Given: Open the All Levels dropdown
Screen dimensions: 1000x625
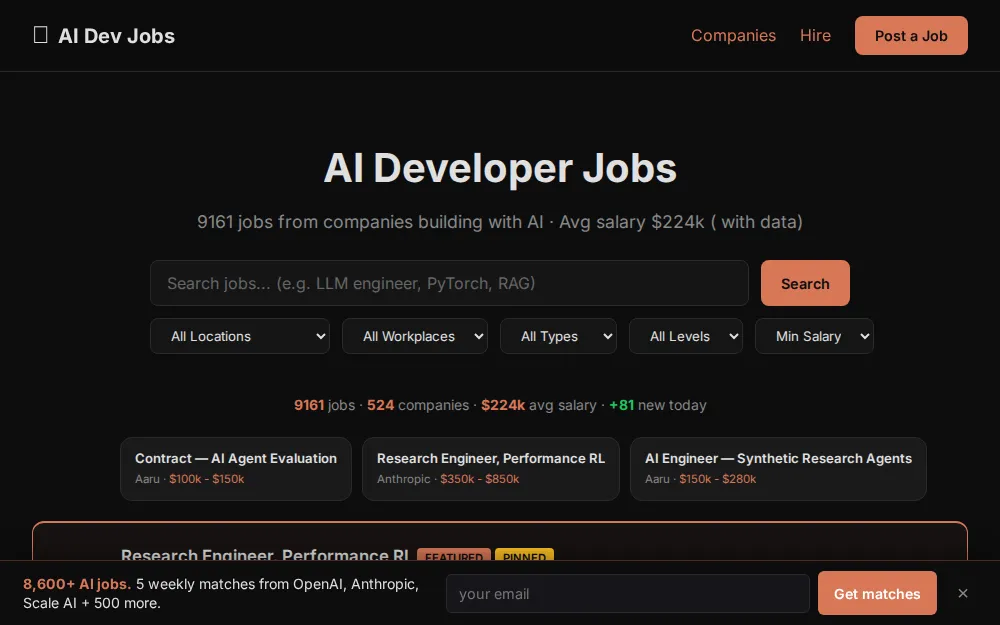Looking at the screenshot, I should [x=686, y=336].
